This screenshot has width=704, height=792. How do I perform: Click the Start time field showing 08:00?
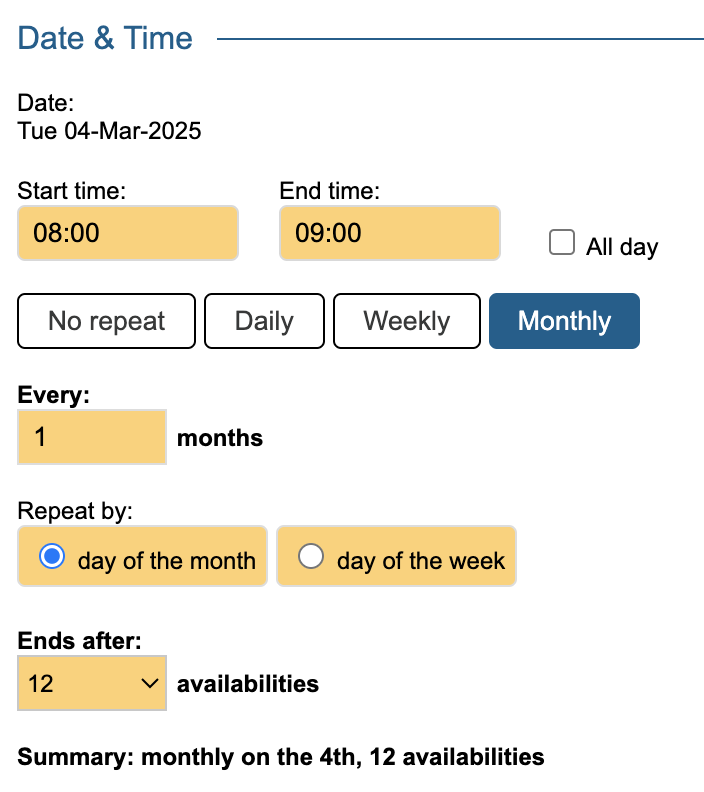(128, 233)
